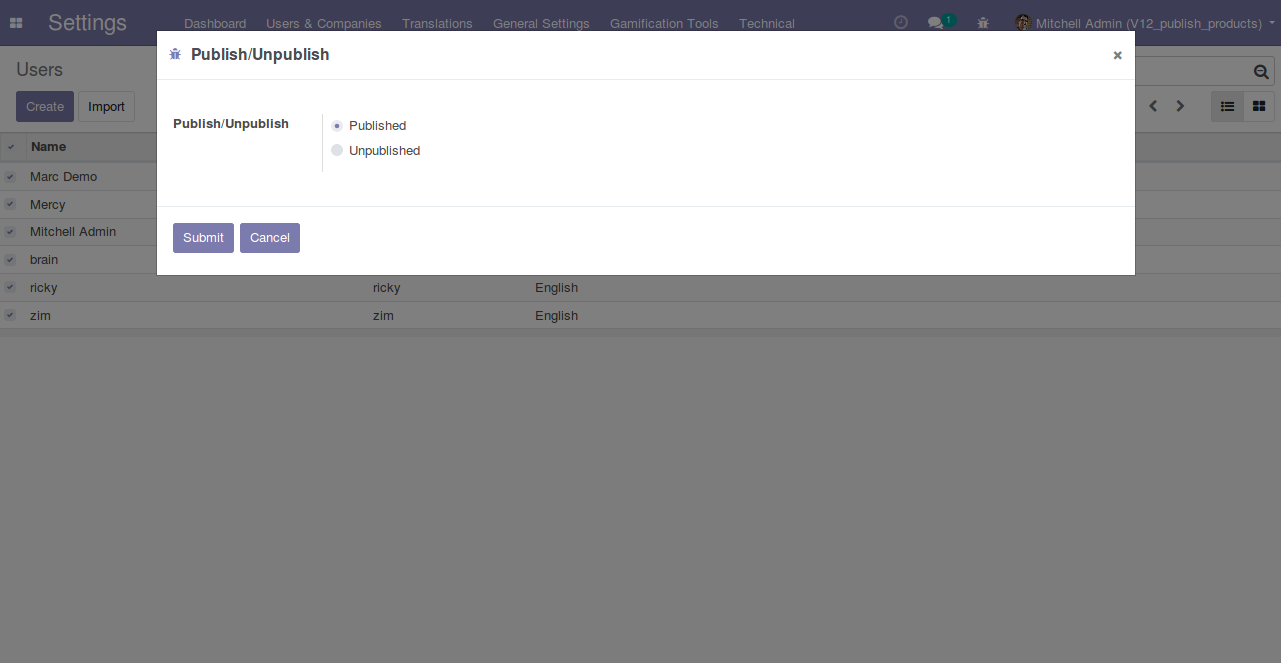The width and height of the screenshot is (1281, 663).
Task: Expand the Users & Companies menu
Action: pyautogui.click(x=323, y=23)
